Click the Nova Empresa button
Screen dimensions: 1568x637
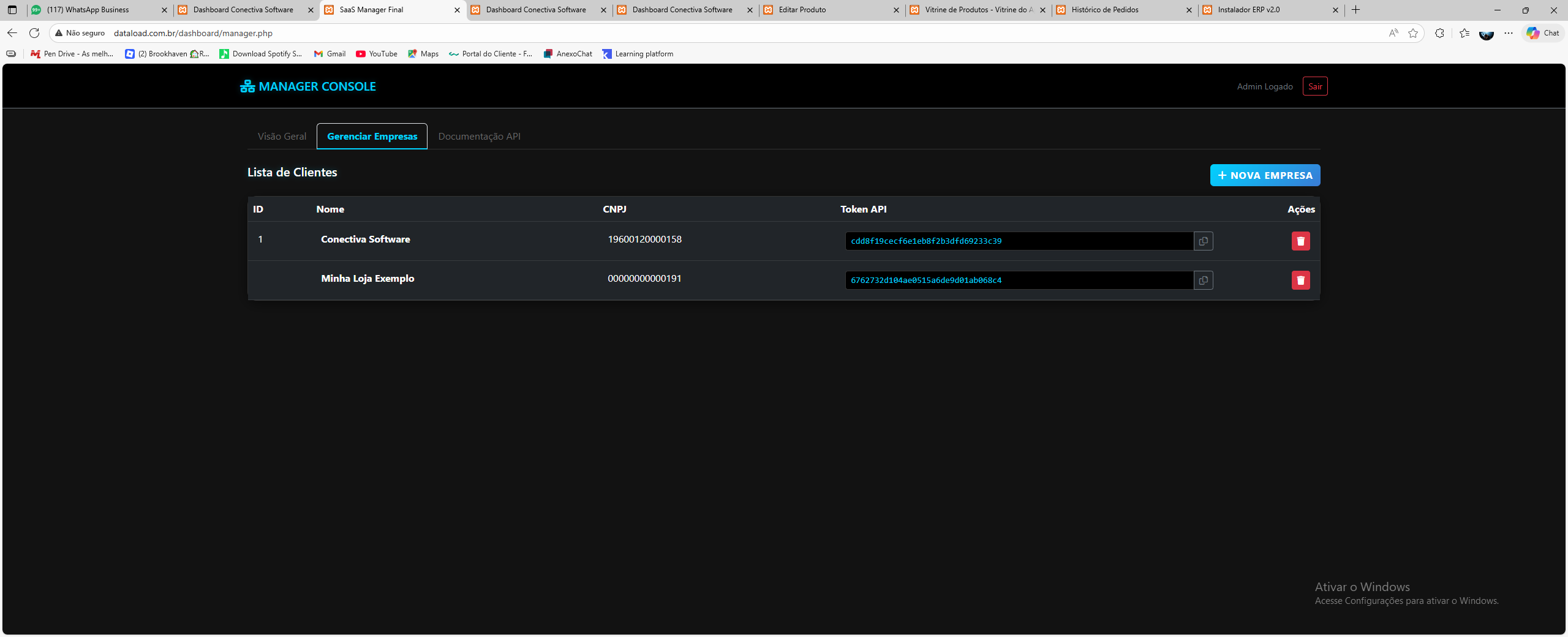point(1265,175)
